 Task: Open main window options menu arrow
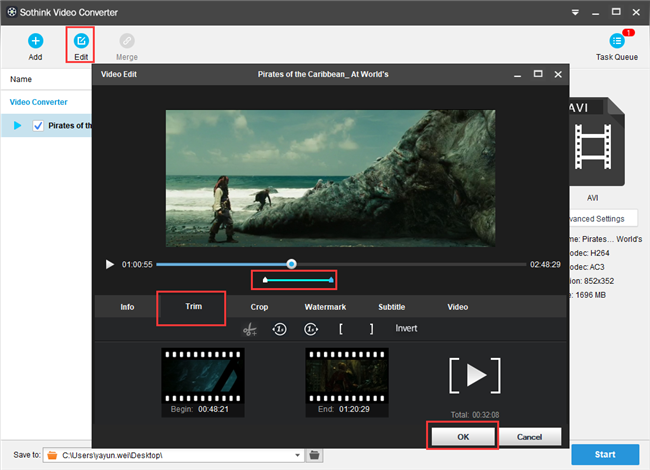pos(575,12)
